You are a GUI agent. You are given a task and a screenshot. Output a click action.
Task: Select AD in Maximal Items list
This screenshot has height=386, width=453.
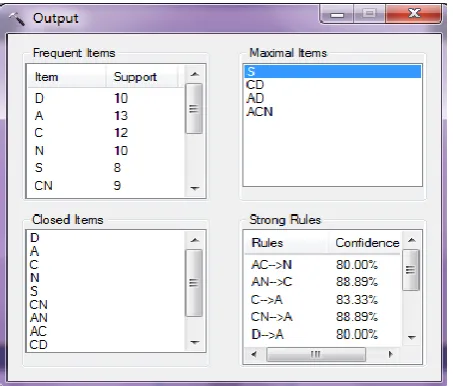pyautogui.click(x=255, y=98)
